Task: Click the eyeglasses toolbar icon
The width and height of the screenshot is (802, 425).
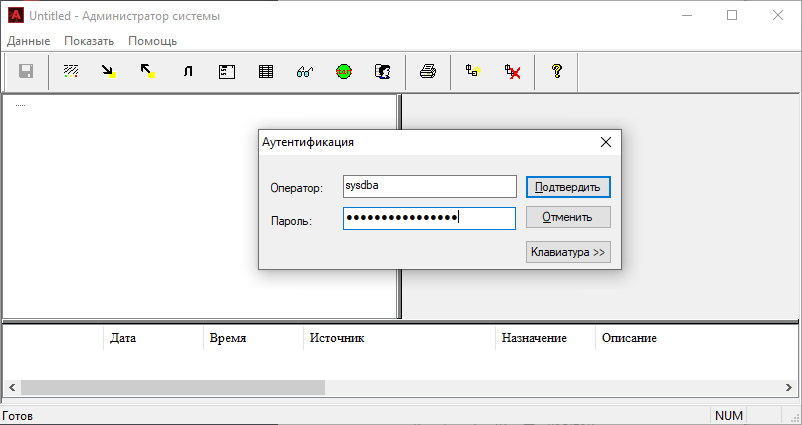Action: (x=306, y=72)
